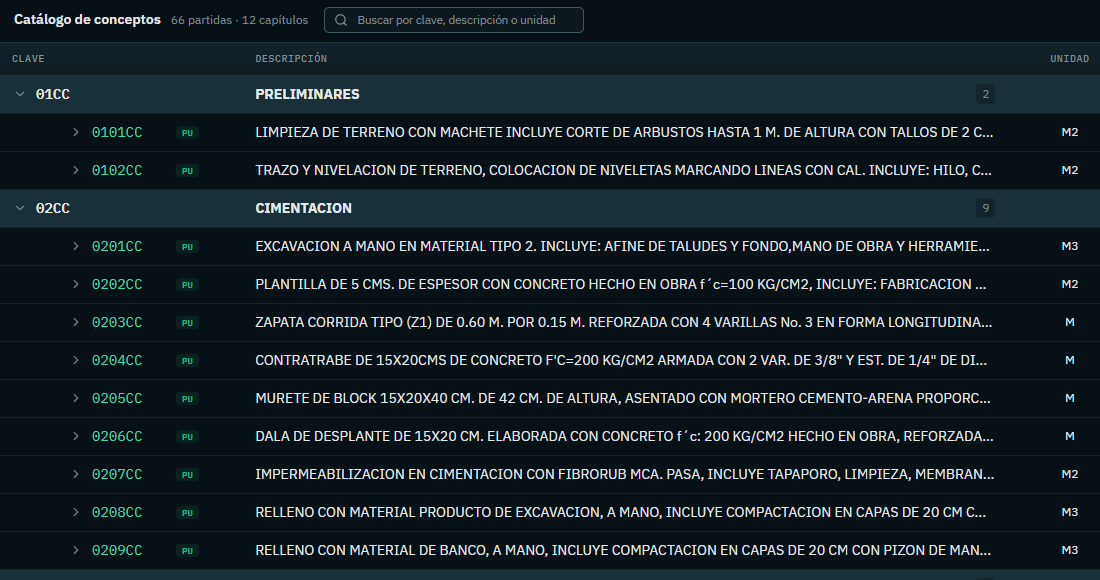This screenshot has width=1100, height=580.
Task: Select the LIMPIEZA DE TERRENO CON MACHETE description
Action: click(x=624, y=132)
